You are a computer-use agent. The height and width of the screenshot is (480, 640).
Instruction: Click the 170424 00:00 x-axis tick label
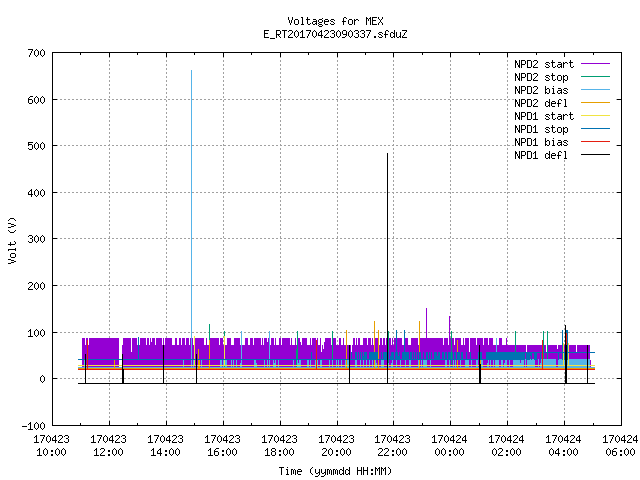point(449,446)
